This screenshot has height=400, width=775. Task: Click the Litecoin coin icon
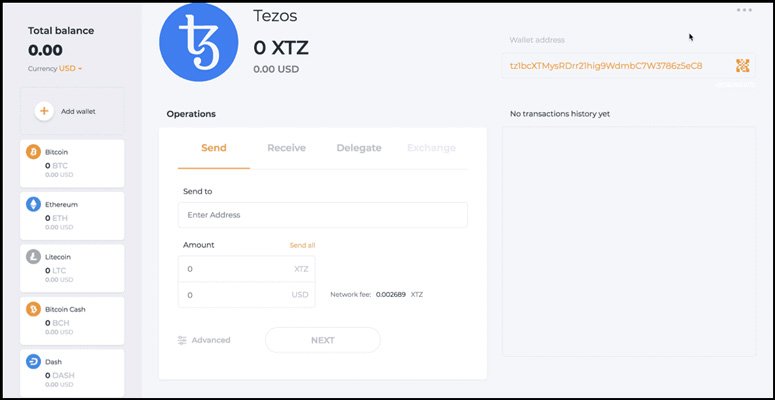coord(34,257)
